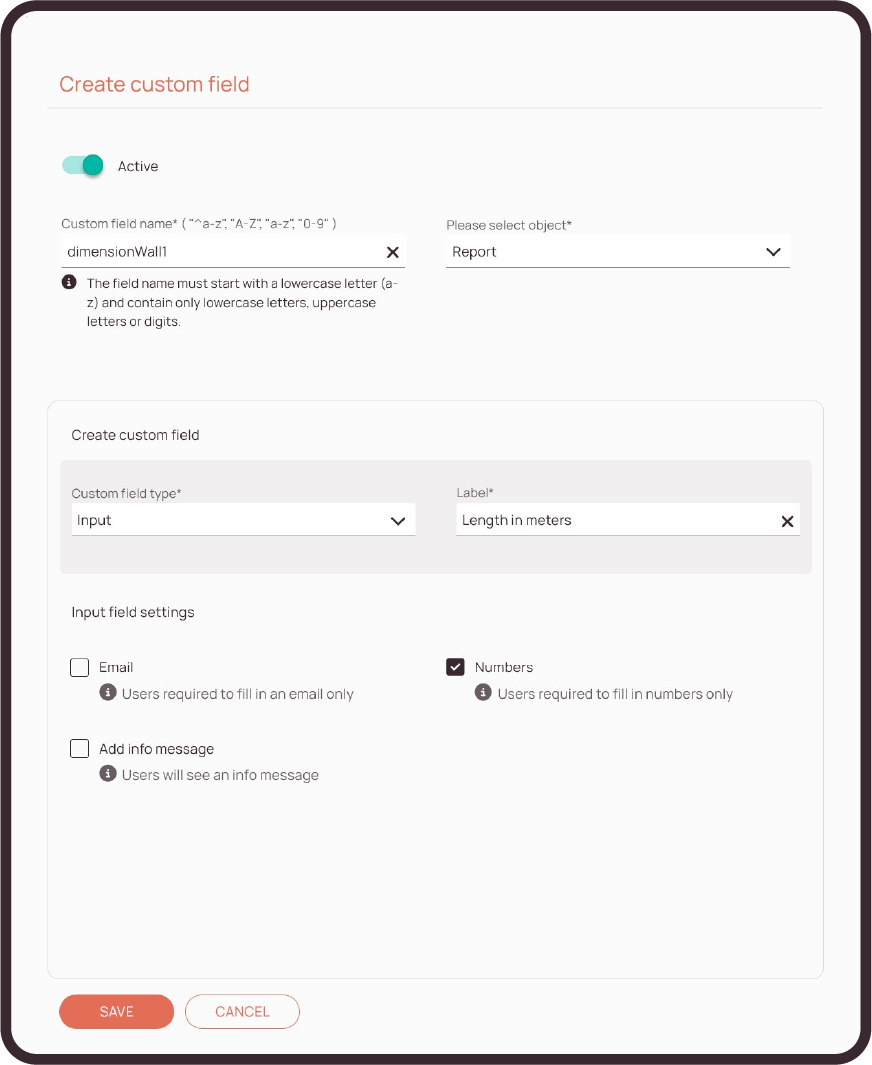Enable the Email checkbox
872x1065 pixels.
pos(80,667)
